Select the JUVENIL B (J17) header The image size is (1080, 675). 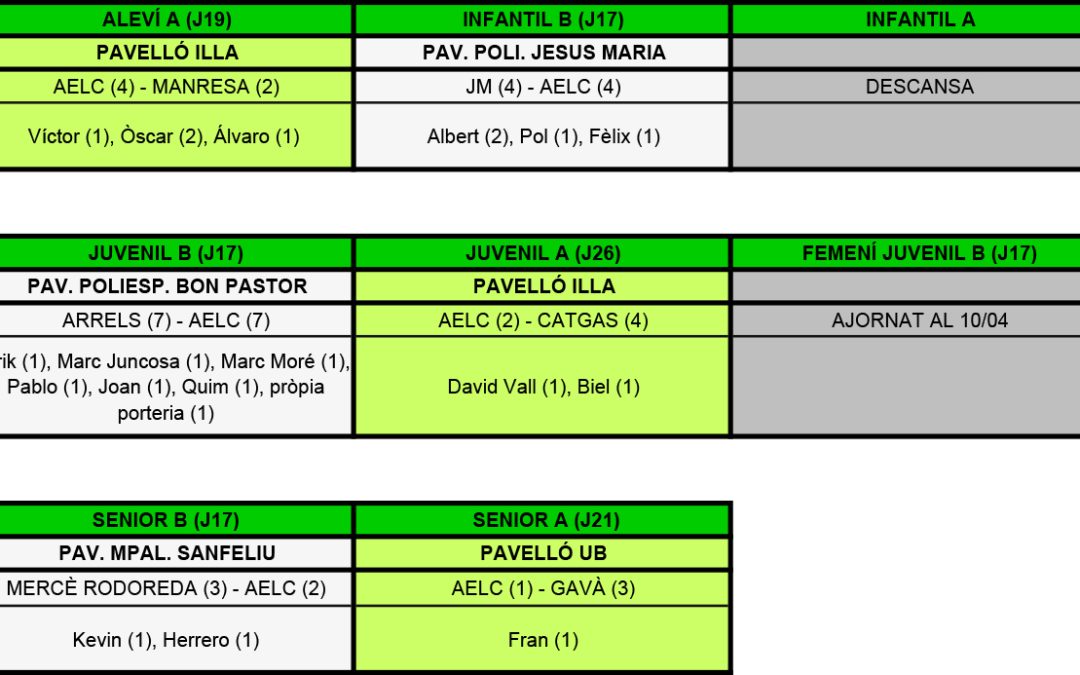click(166, 254)
